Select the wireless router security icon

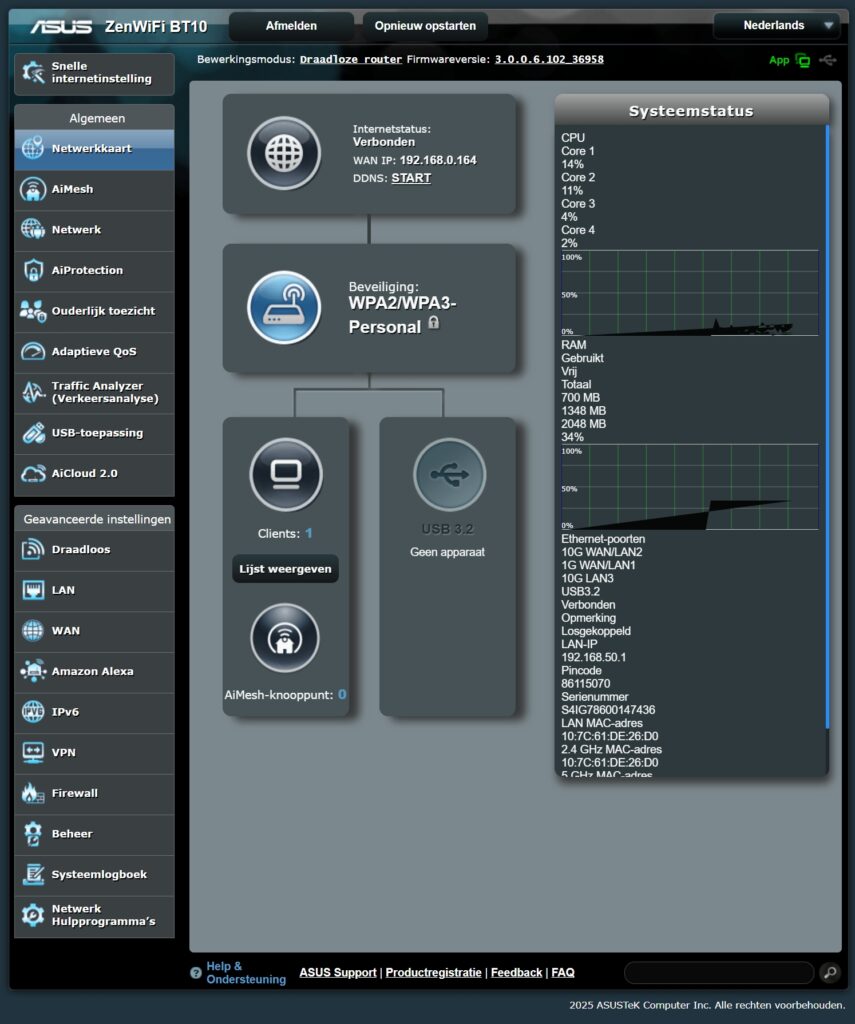pyautogui.click(x=284, y=307)
